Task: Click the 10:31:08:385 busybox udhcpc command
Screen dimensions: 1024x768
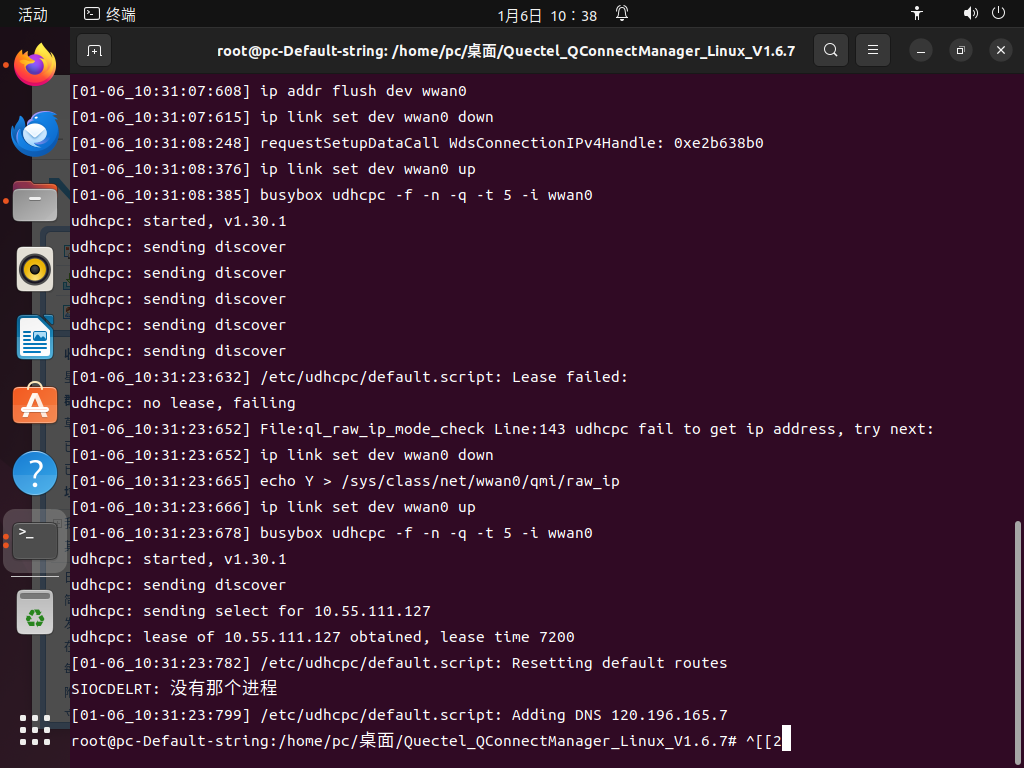Action: pos(332,195)
